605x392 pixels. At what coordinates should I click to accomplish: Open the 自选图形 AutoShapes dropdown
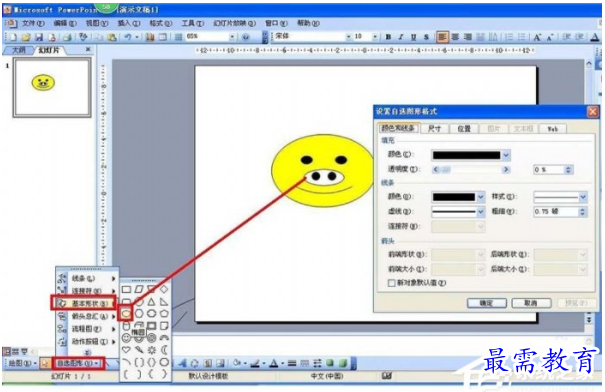pyautogui.click(x=78, y=363)
